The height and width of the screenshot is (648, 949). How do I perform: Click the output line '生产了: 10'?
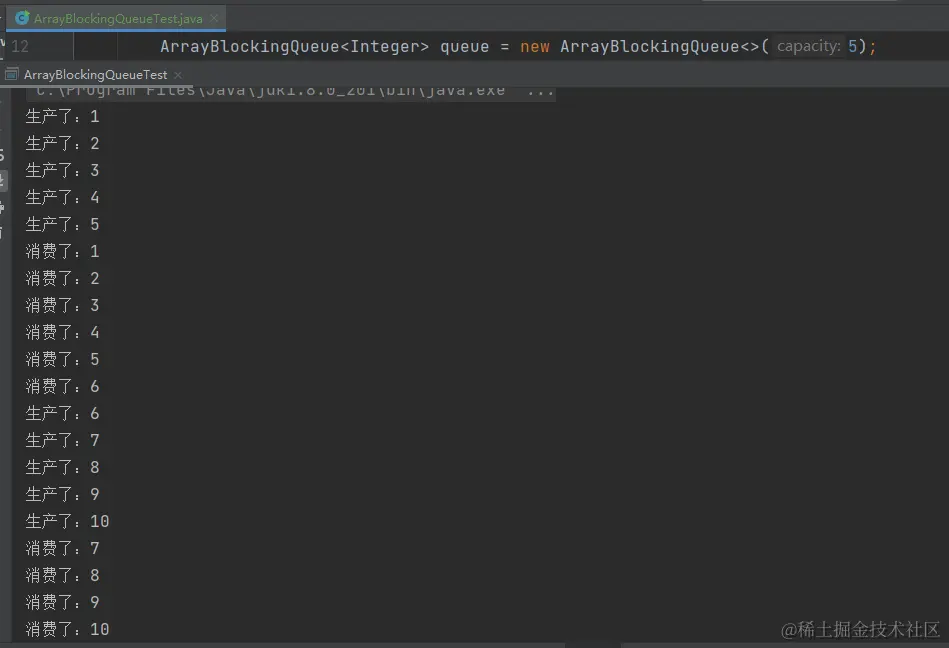67,521
